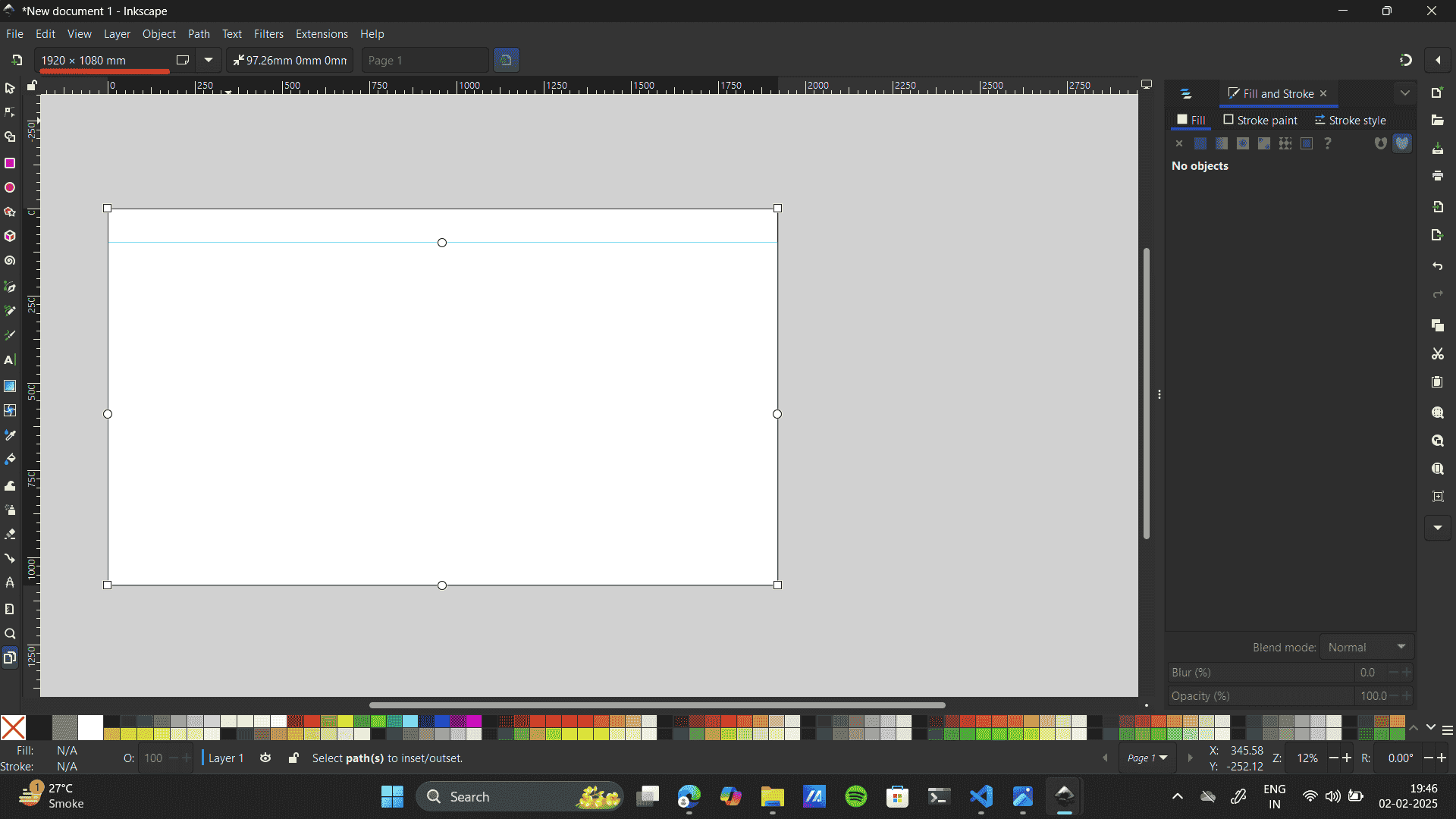Image resolution: width=1456 pixels, height=819 pixels.
Task: Select the Paint Bucket tool
Action: [10, 460]
